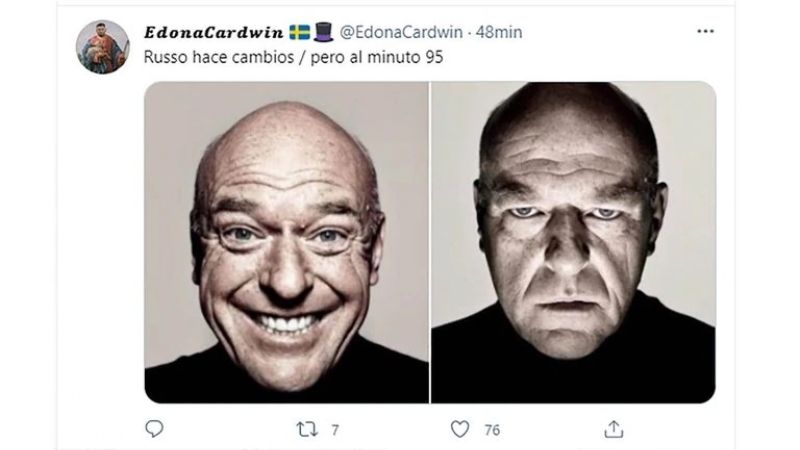800x450 pixels.
Task: Click the like count 76
Action: tap(490, 430)
